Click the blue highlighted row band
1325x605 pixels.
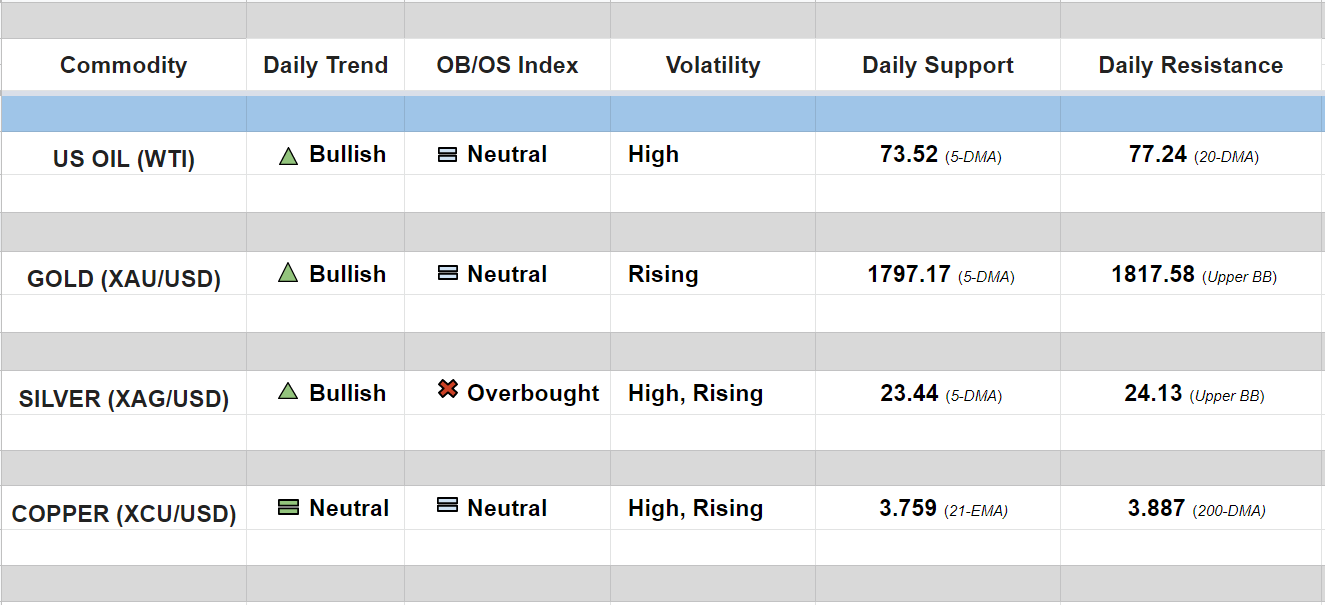[x=662, y=114]
